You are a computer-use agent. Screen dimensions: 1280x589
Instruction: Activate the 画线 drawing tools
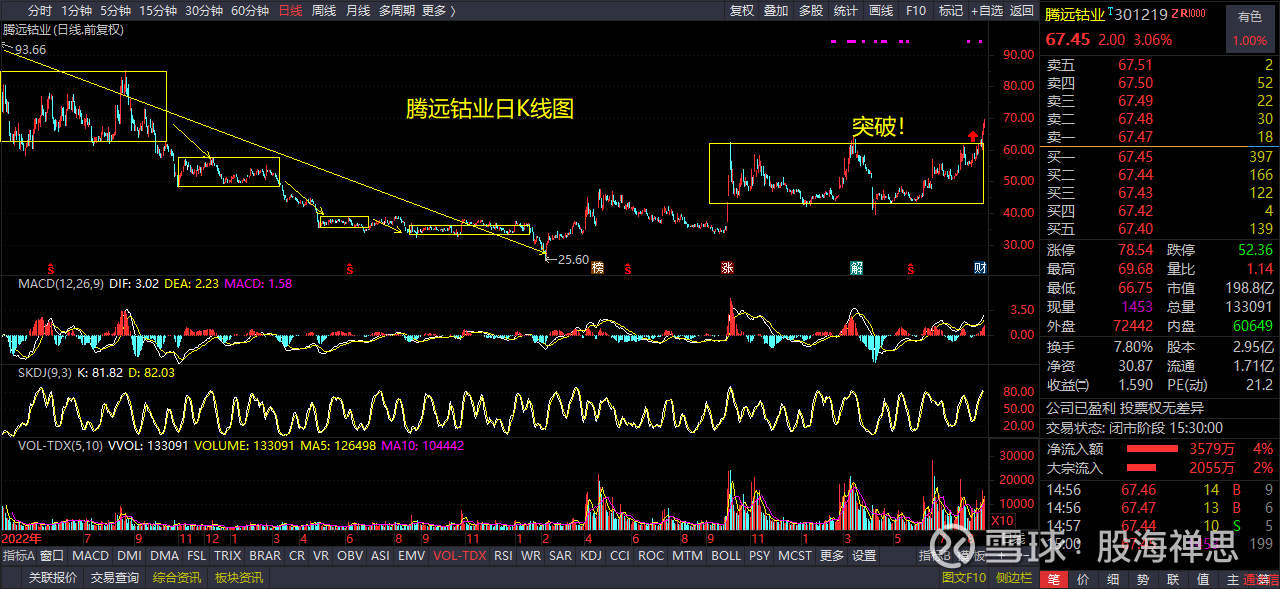[x=881, y=11]
